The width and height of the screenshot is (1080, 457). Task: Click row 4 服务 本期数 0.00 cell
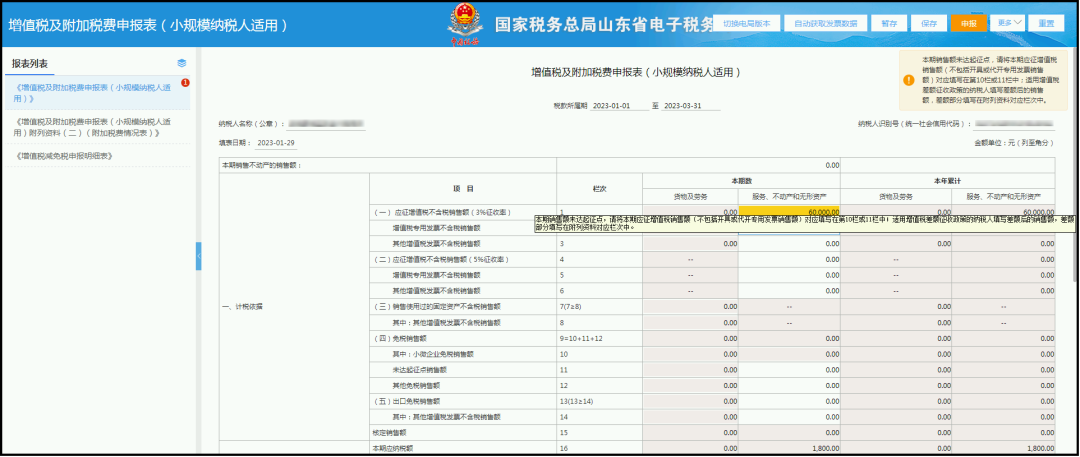tap(789, 259)
